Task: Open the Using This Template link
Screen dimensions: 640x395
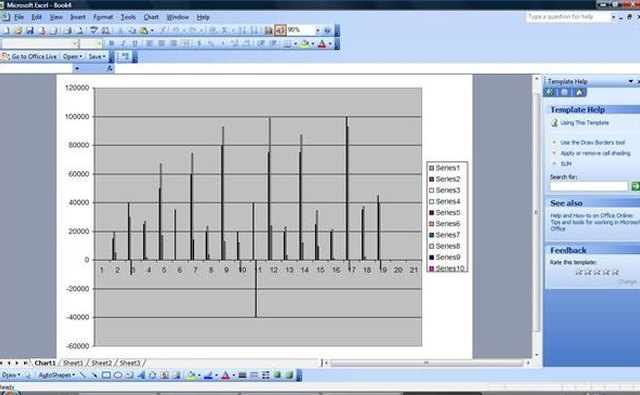Action: [x=584, y=123]
